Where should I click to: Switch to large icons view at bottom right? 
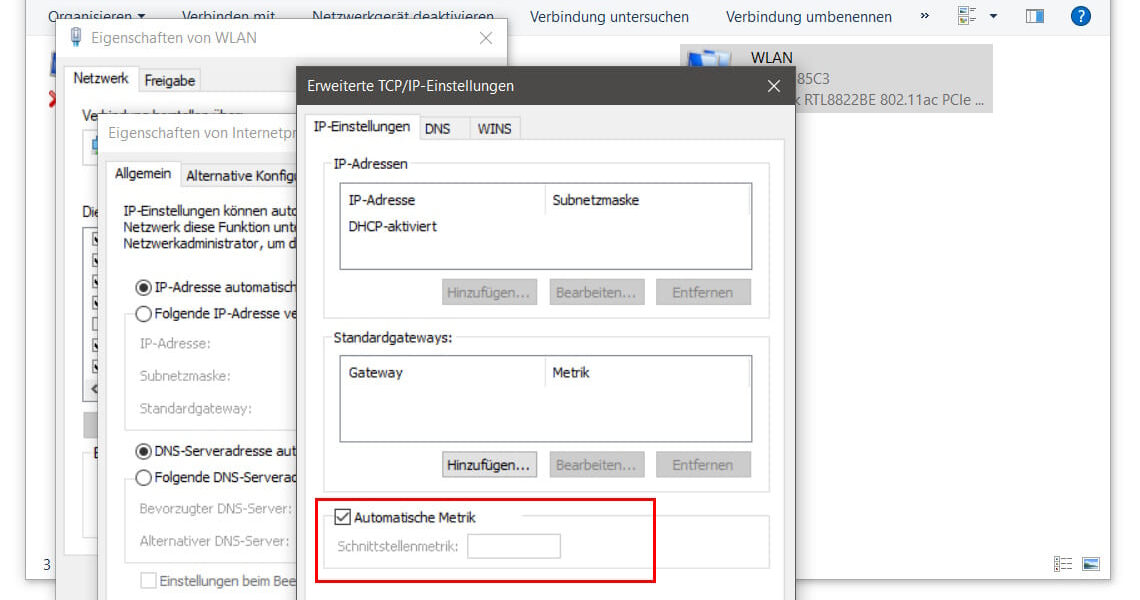(x=1091, y=564)
